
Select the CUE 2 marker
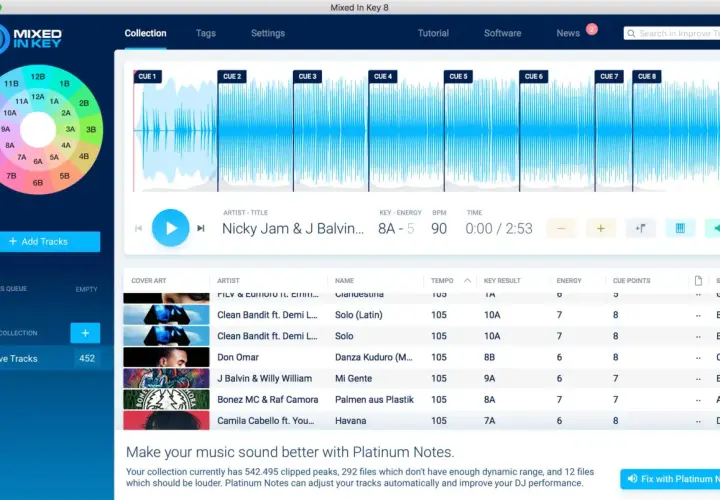click(x=232, y=76)
